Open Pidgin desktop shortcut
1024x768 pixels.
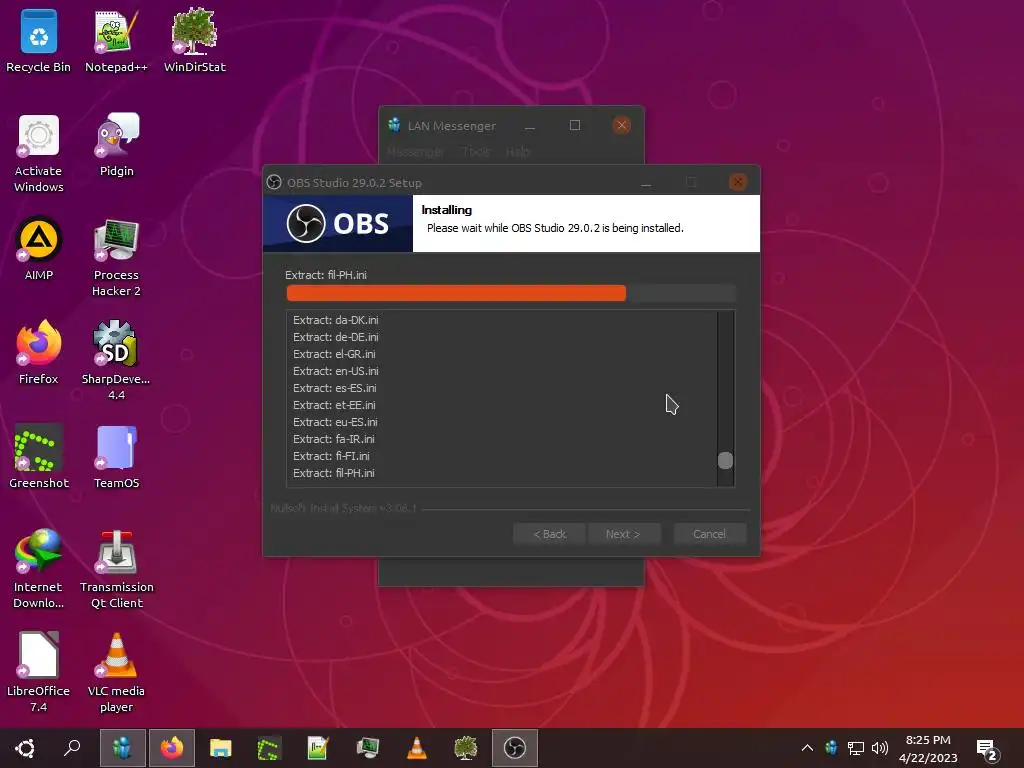(116, 146)
